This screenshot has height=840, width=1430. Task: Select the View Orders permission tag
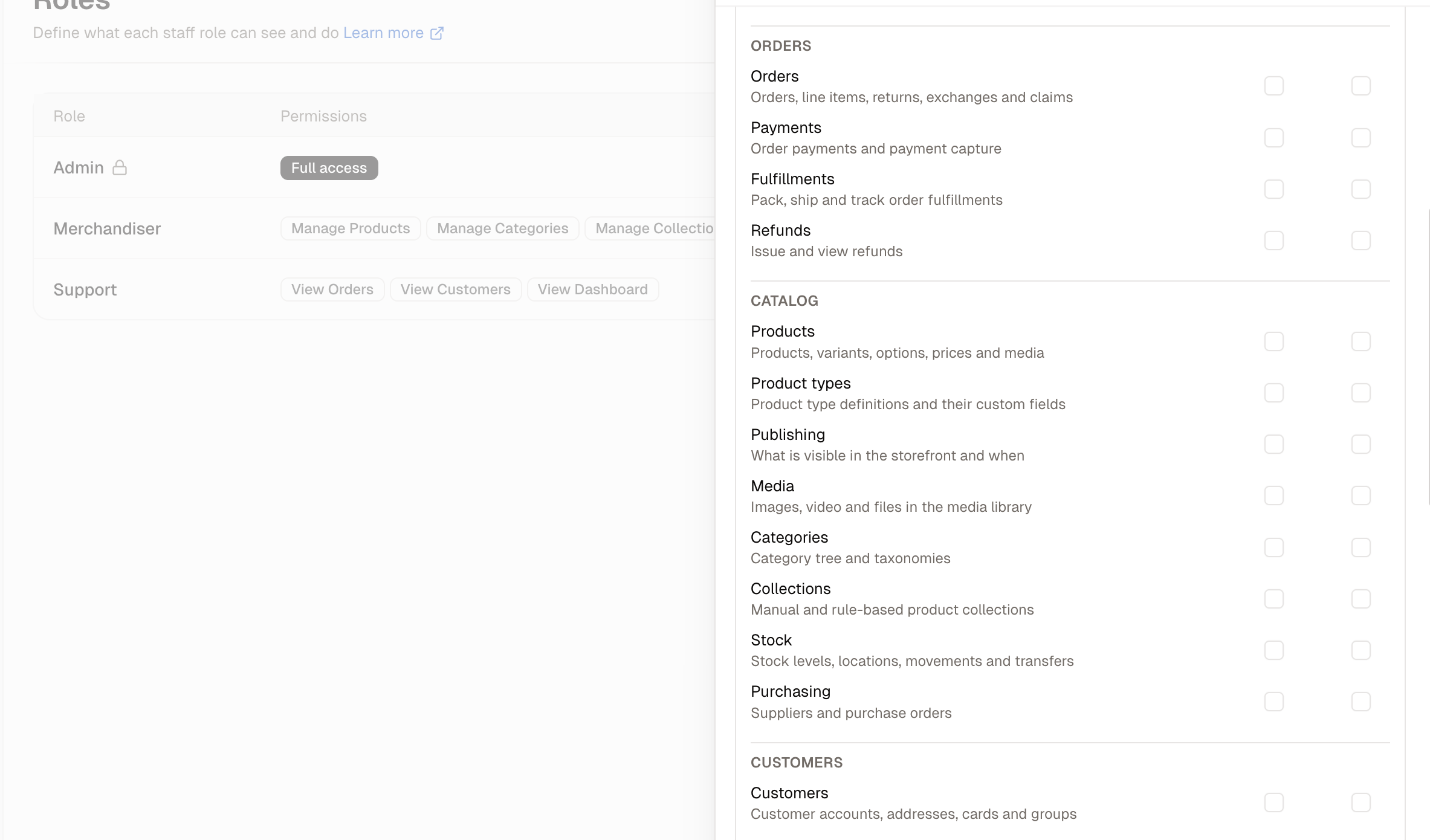click(332, 289)
